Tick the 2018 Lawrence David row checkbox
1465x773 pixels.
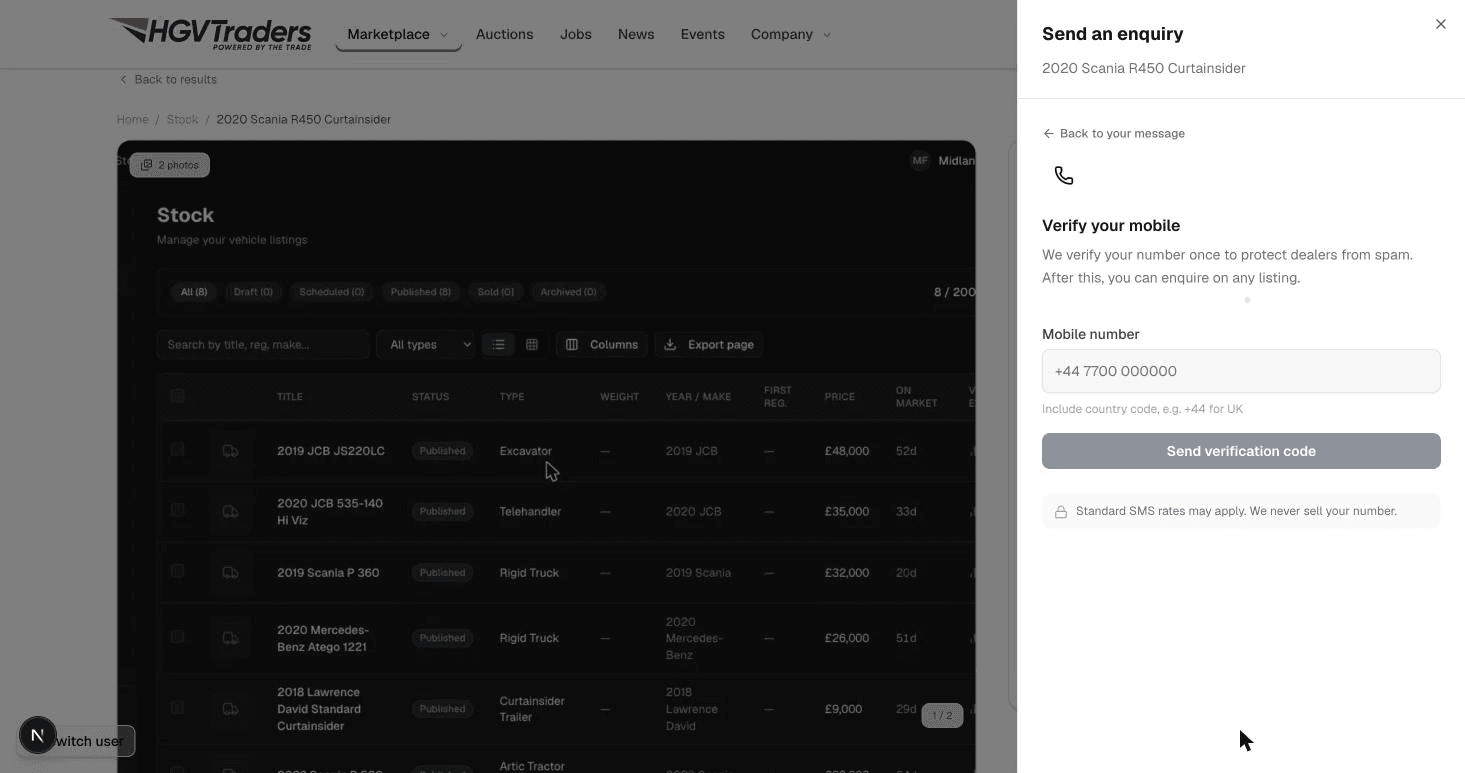point(177,708)
